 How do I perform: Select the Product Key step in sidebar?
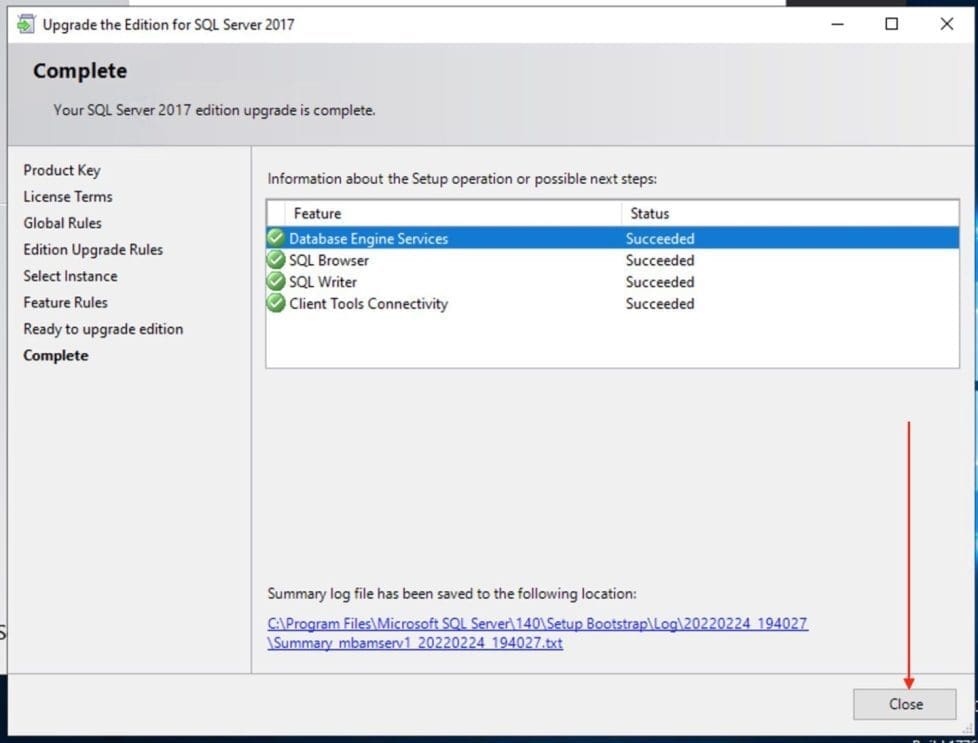pos(62,170)
